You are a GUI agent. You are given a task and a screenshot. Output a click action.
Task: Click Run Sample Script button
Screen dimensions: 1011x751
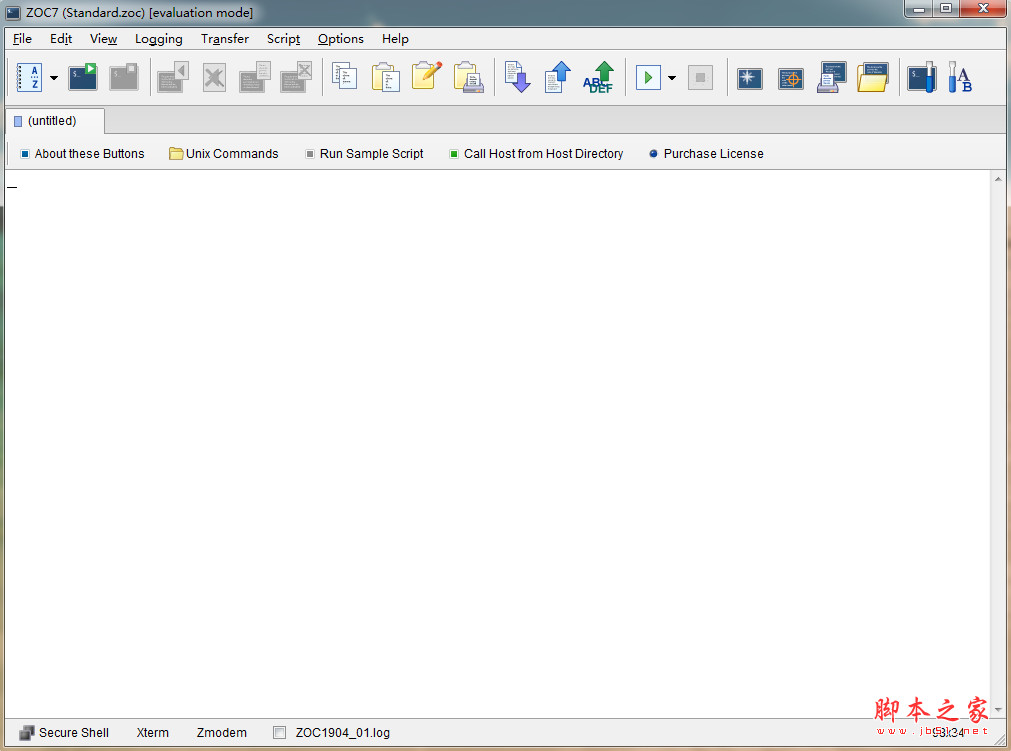click(364, 153)
